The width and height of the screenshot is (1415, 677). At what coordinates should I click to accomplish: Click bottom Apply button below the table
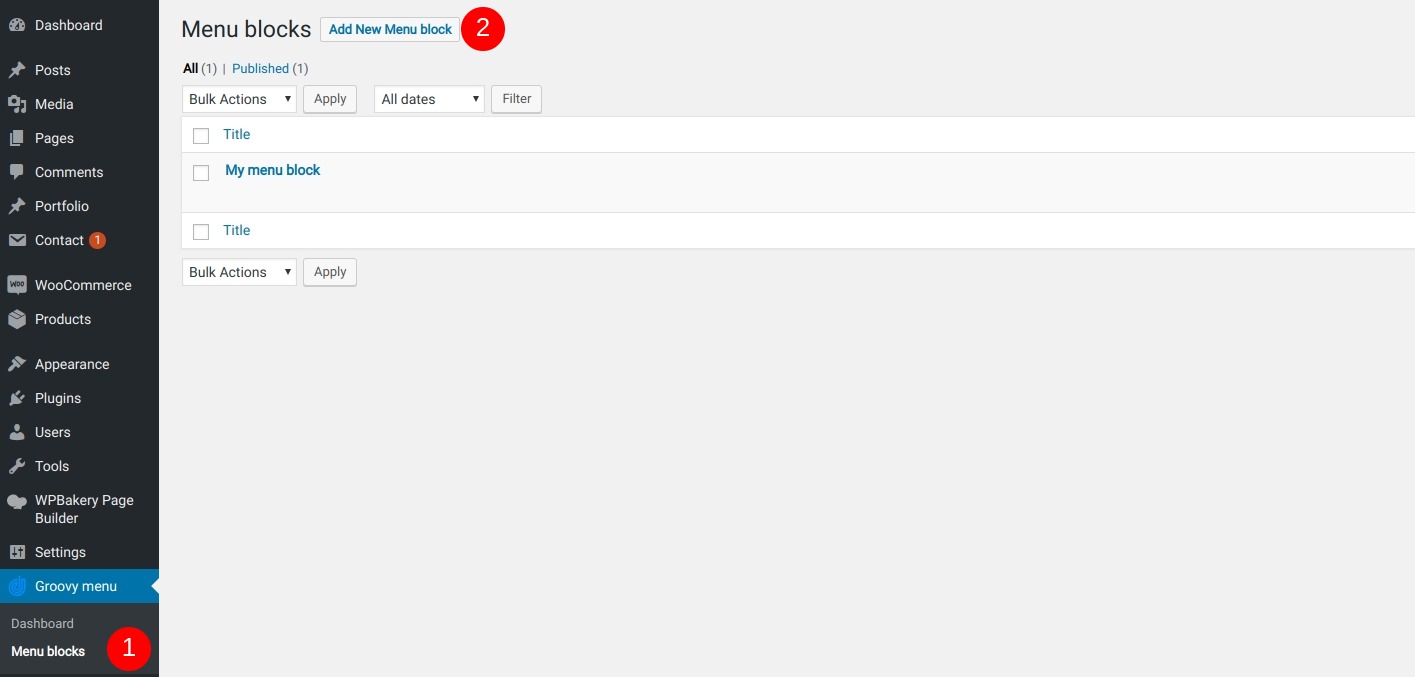coord(330,272)
